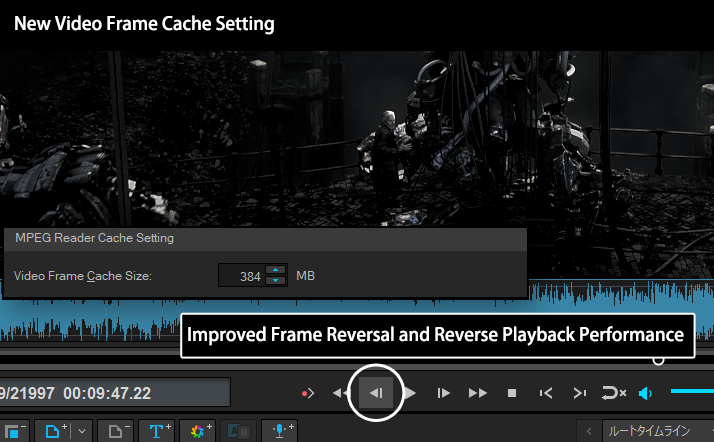This screenshot has width=714, height=442.
Task: Click the previous frame step-back button
Action: point(376,393)
